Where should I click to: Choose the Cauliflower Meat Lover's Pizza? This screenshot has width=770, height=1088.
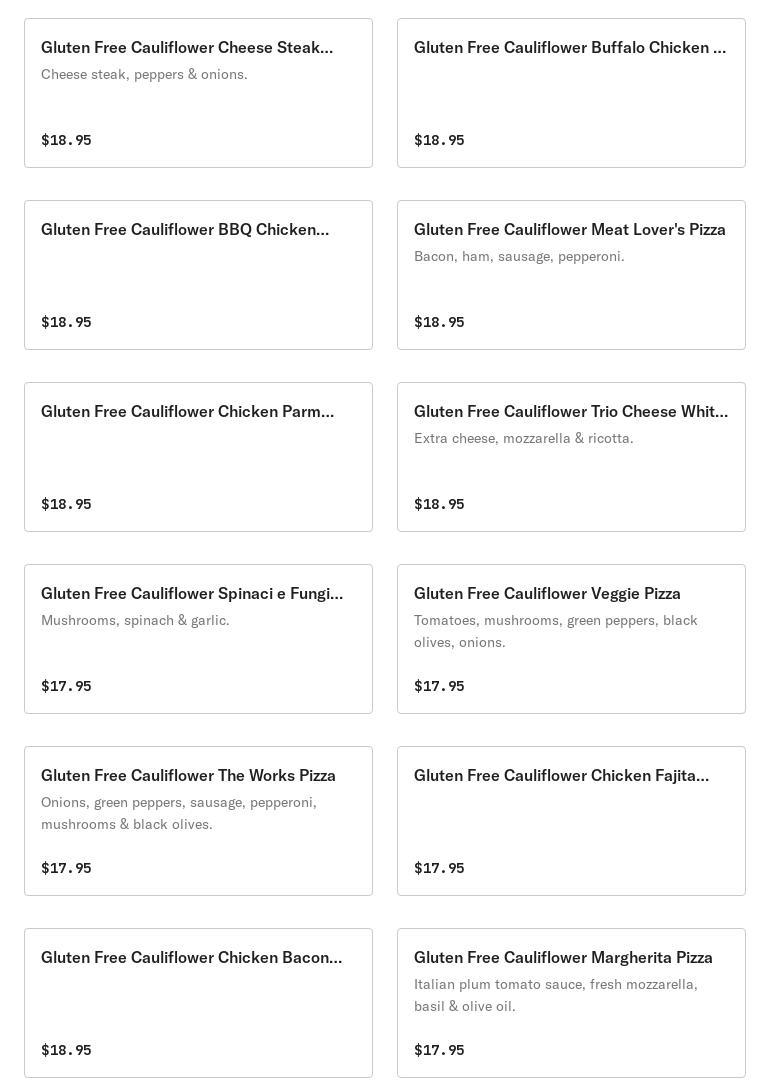pyautogui.click(x=569, y=230)
